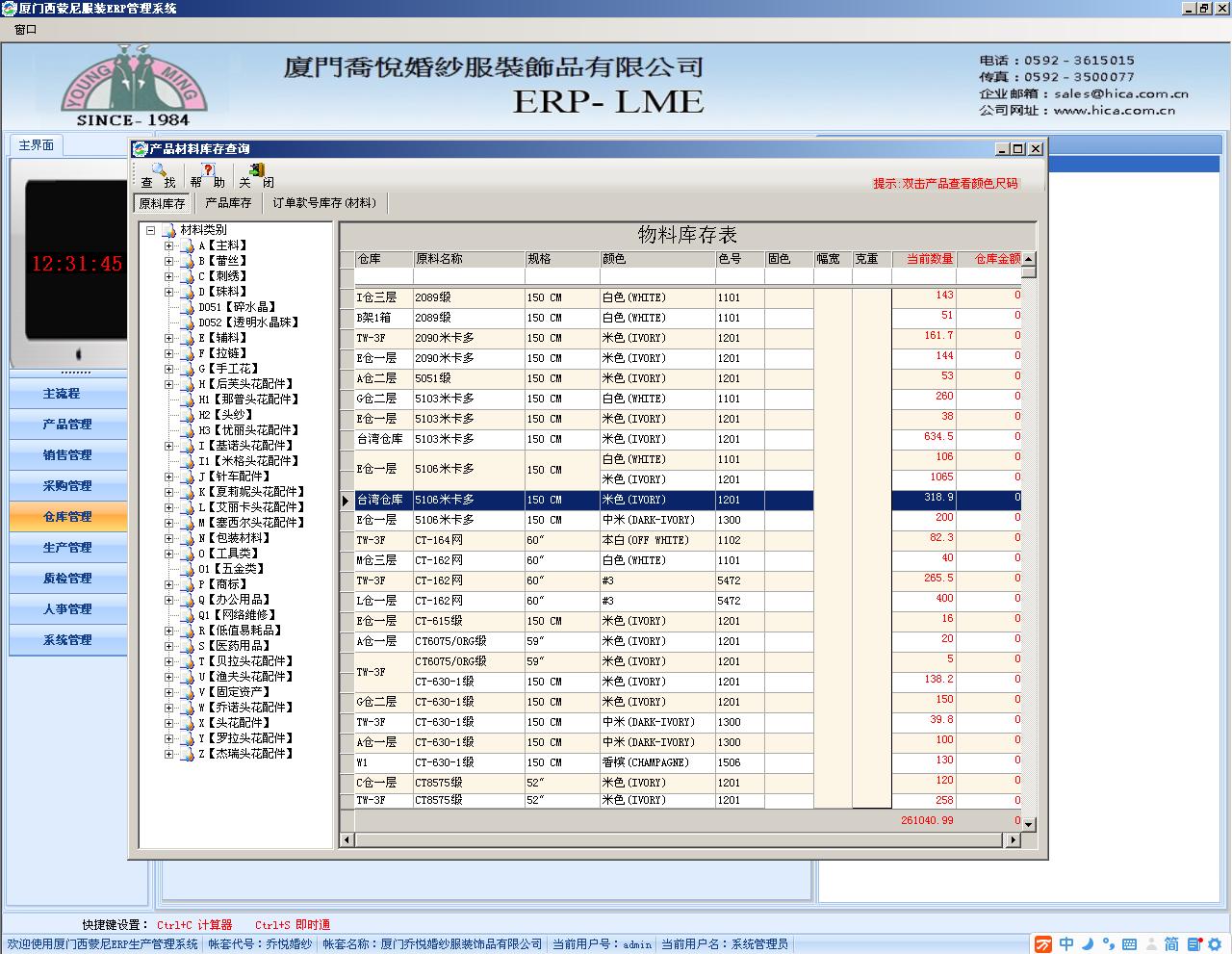Screen dimensions: 1232x954
Task: Open the 质检管理 sidebar module
Action: 67,579
